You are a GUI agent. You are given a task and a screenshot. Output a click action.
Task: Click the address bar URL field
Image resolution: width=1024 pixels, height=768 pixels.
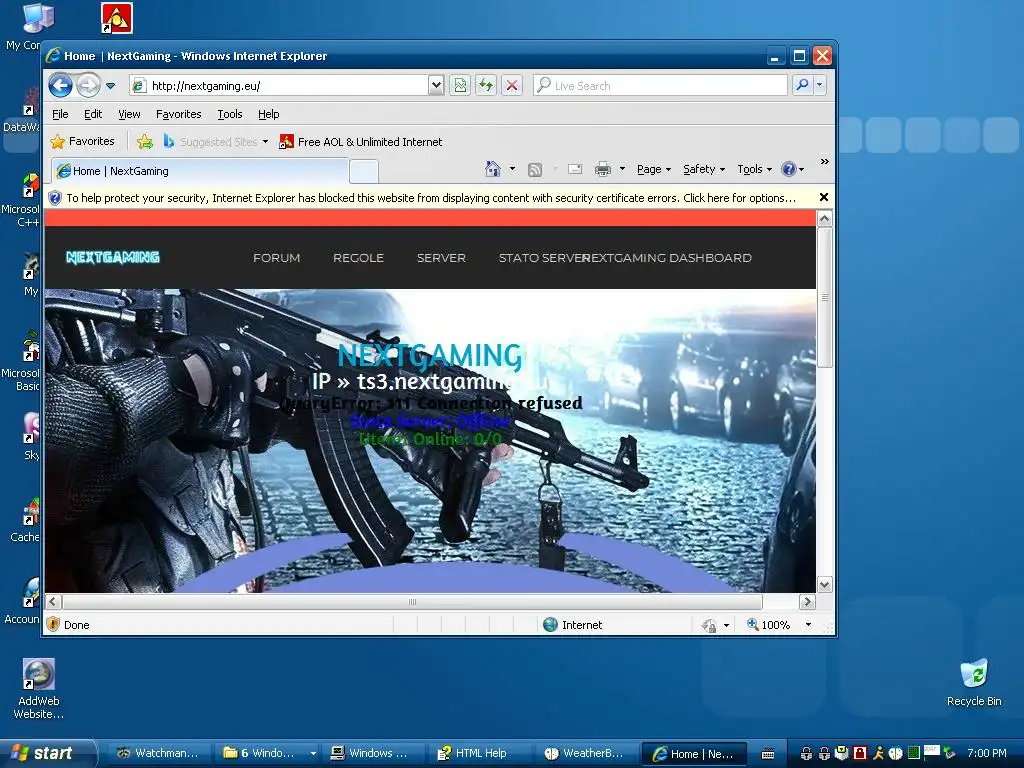[x=279, y=86]
